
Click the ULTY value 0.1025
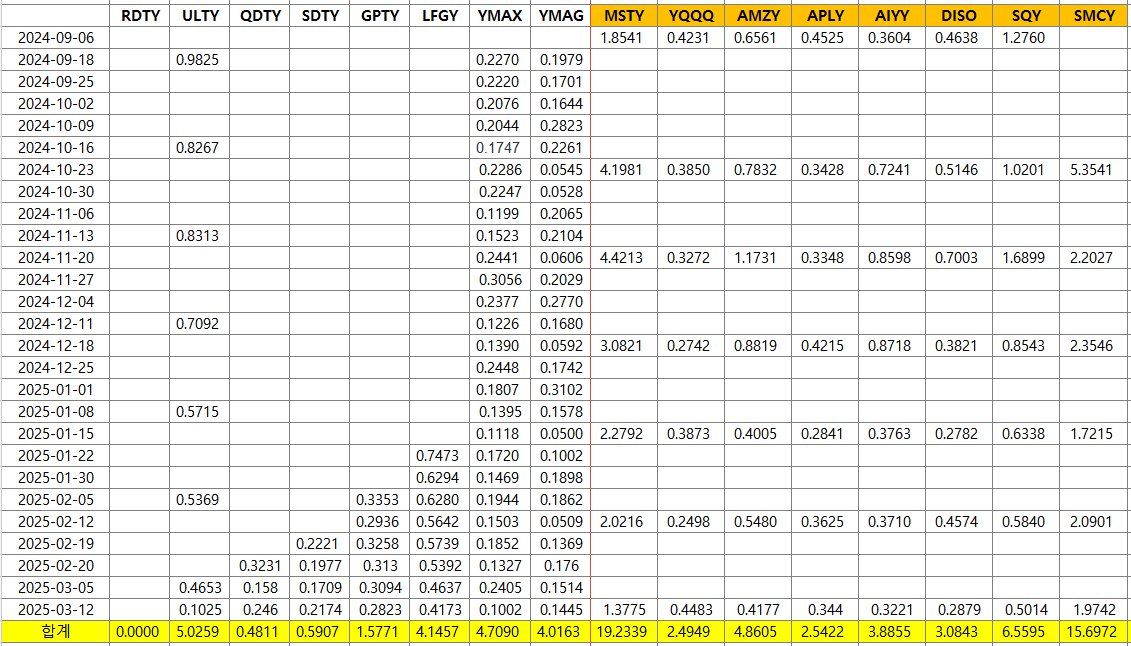coord(200,609)
